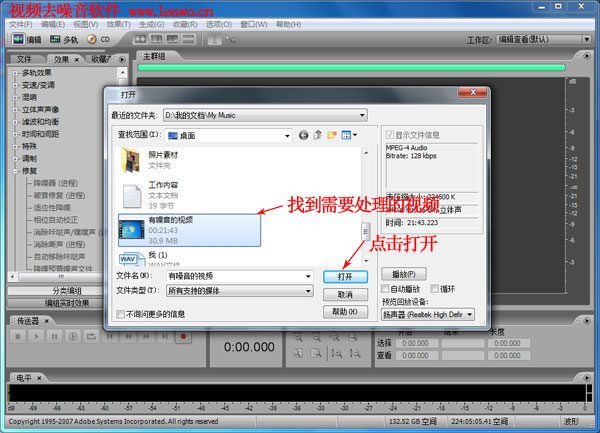Select the 有噪音的视频 video file

[189, 230]
